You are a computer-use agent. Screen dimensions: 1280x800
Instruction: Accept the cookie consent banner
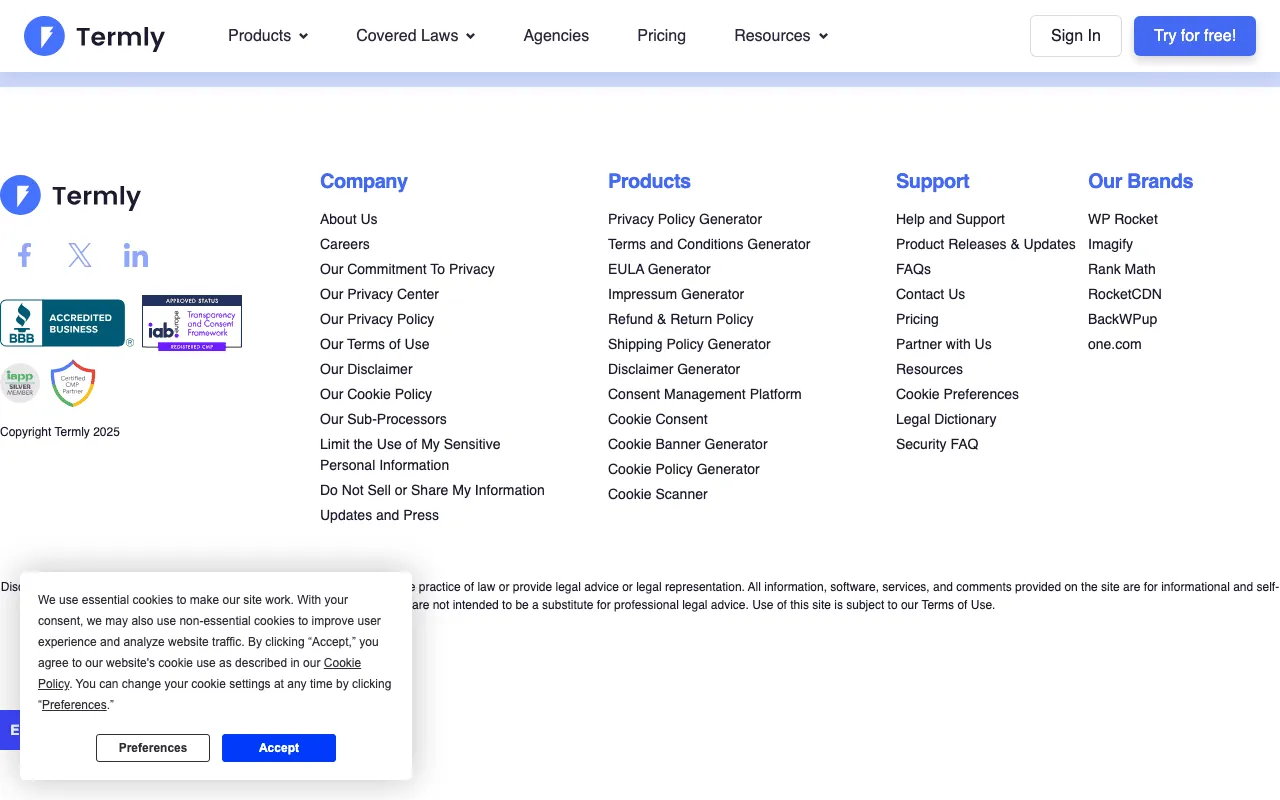click(279, 747)
